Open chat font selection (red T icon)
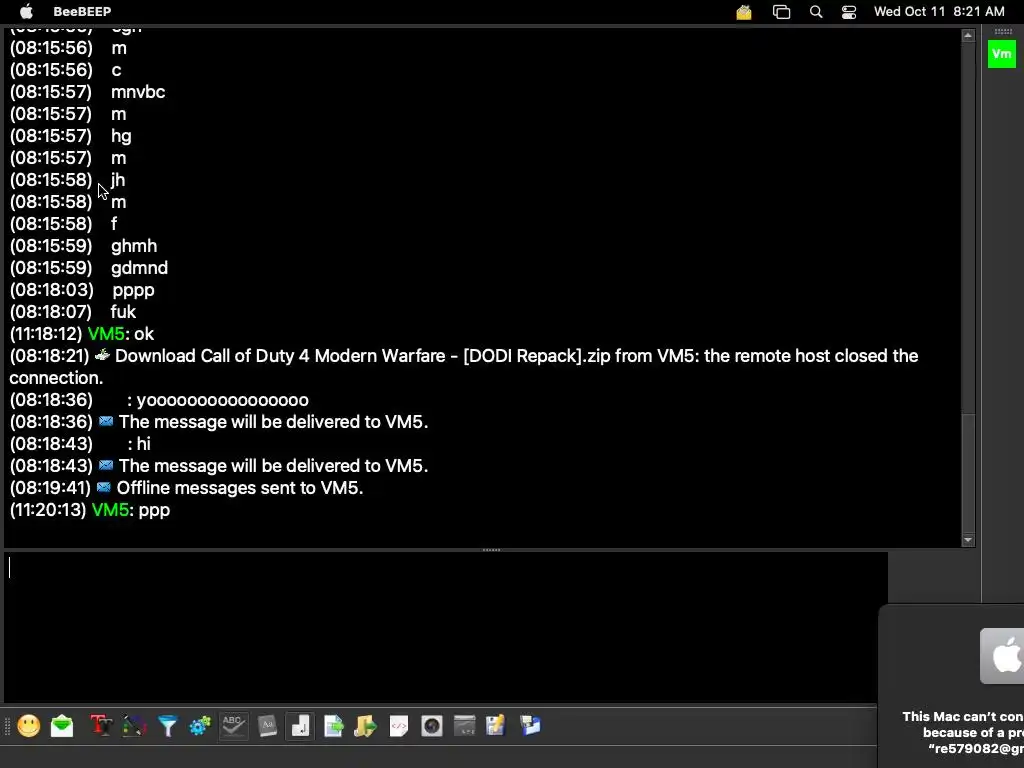 (101, 726)
